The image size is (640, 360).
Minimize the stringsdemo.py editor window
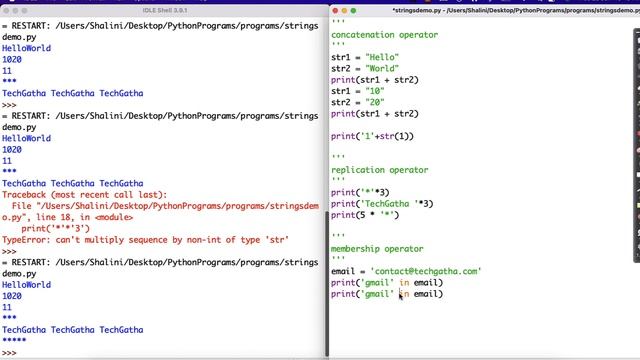(x=344, y=11)
